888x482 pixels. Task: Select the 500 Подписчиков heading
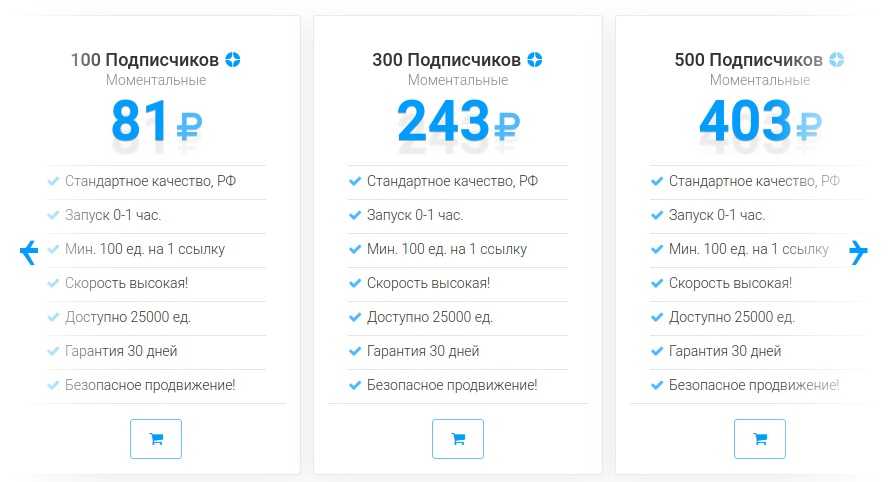(748, 60)
